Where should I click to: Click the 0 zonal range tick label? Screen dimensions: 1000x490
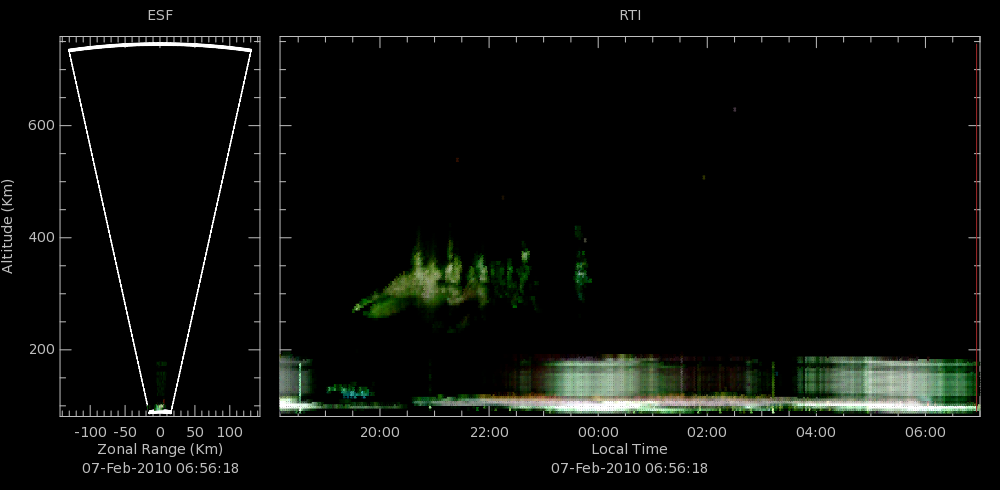click(x=160, y=433)
